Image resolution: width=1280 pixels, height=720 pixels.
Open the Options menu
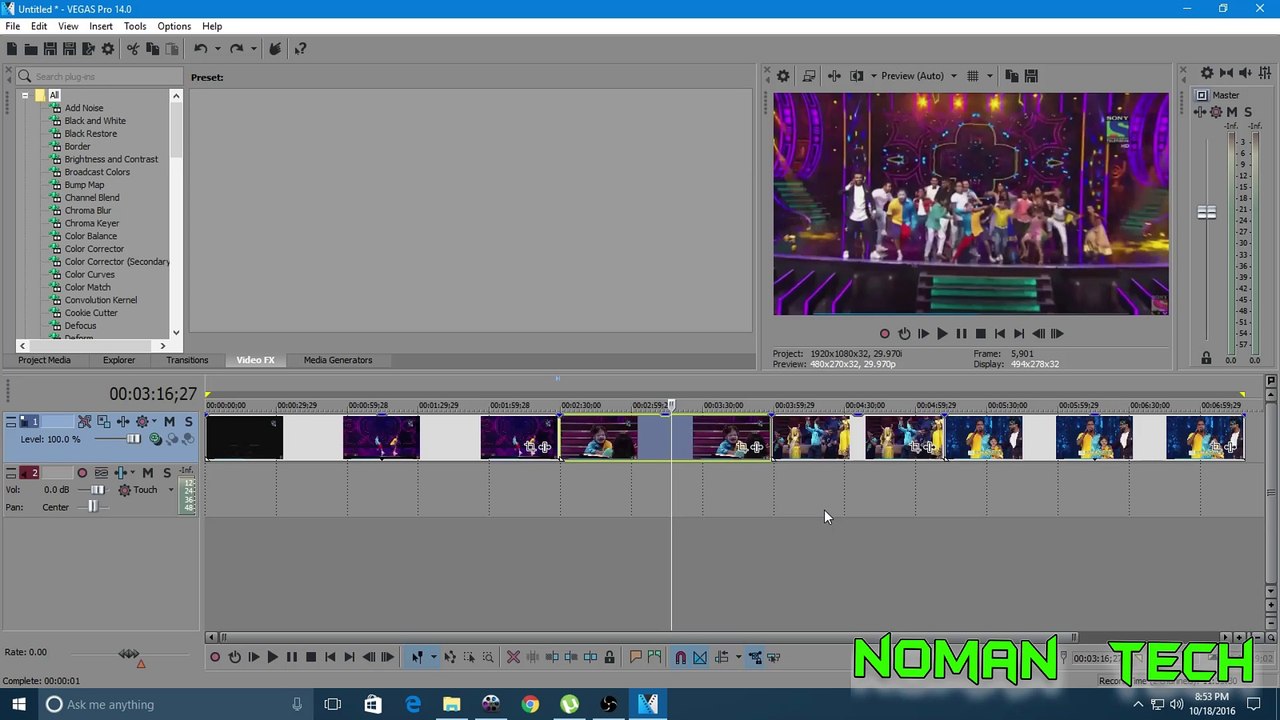[x=174, y=26]
